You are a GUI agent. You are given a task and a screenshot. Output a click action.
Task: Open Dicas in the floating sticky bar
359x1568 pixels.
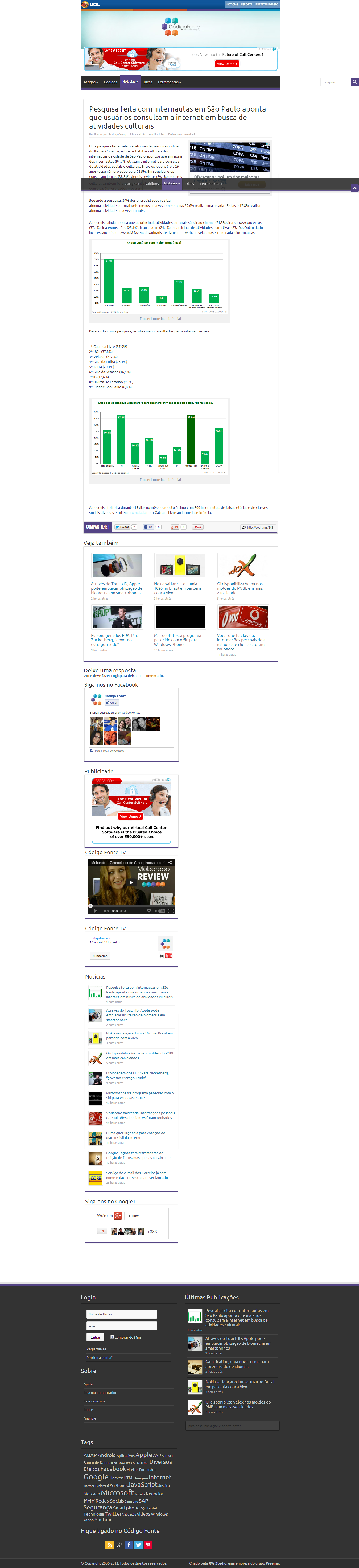click(190, 184)
